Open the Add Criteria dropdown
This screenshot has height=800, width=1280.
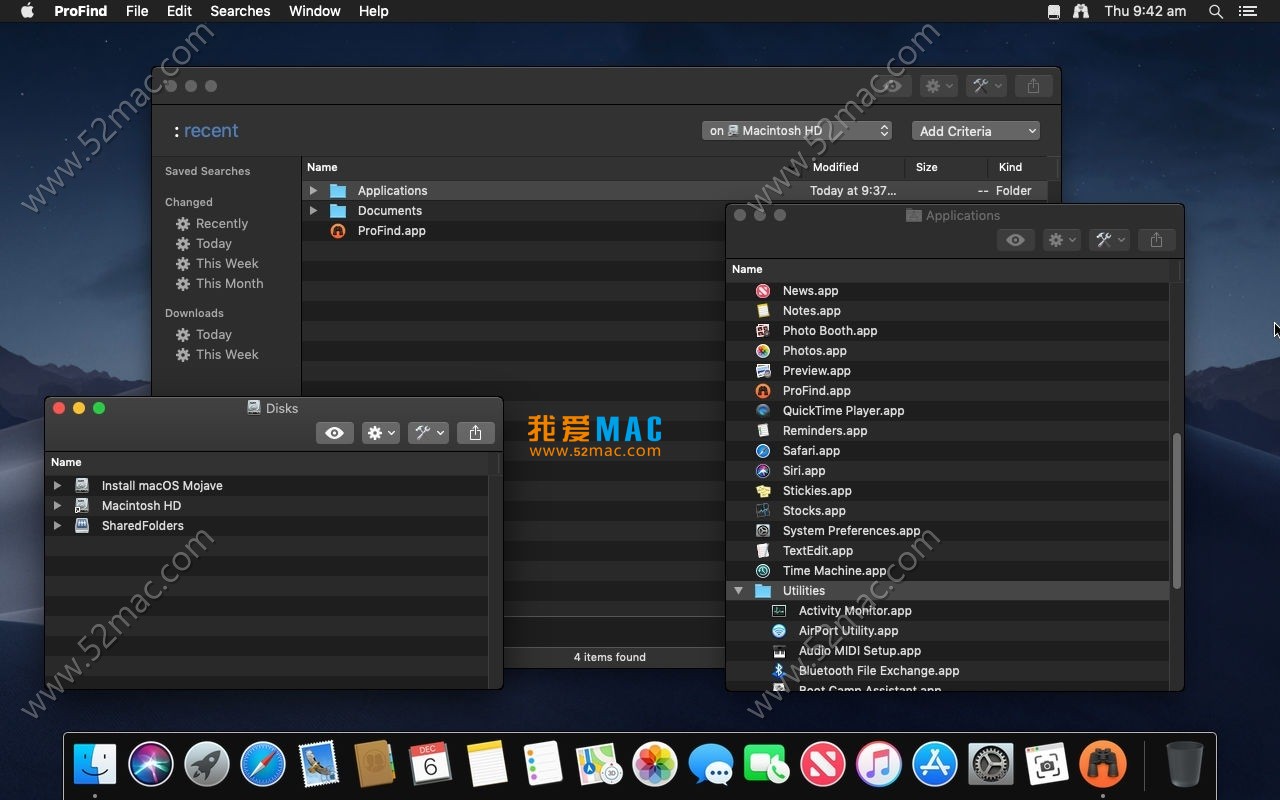tap(976, 131)
